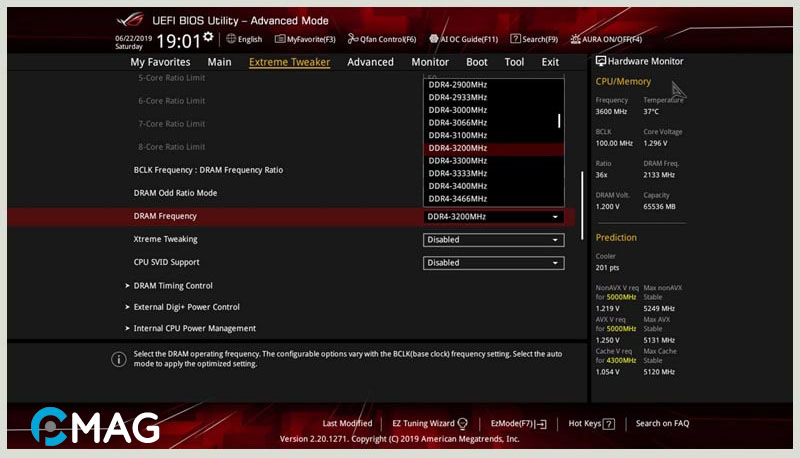Click the info icon in help area
The image size is (800, 458).
point(118,359)
